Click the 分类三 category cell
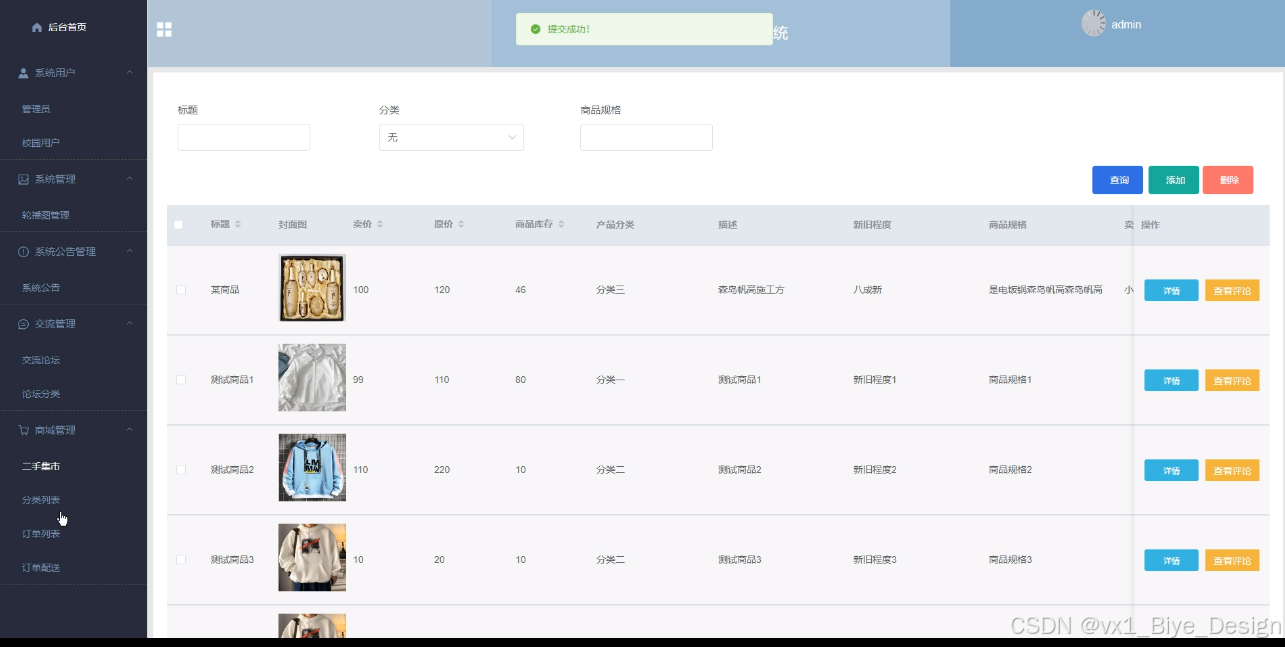The height and width of the screenshot is (647, 1285). coord(610,290)
